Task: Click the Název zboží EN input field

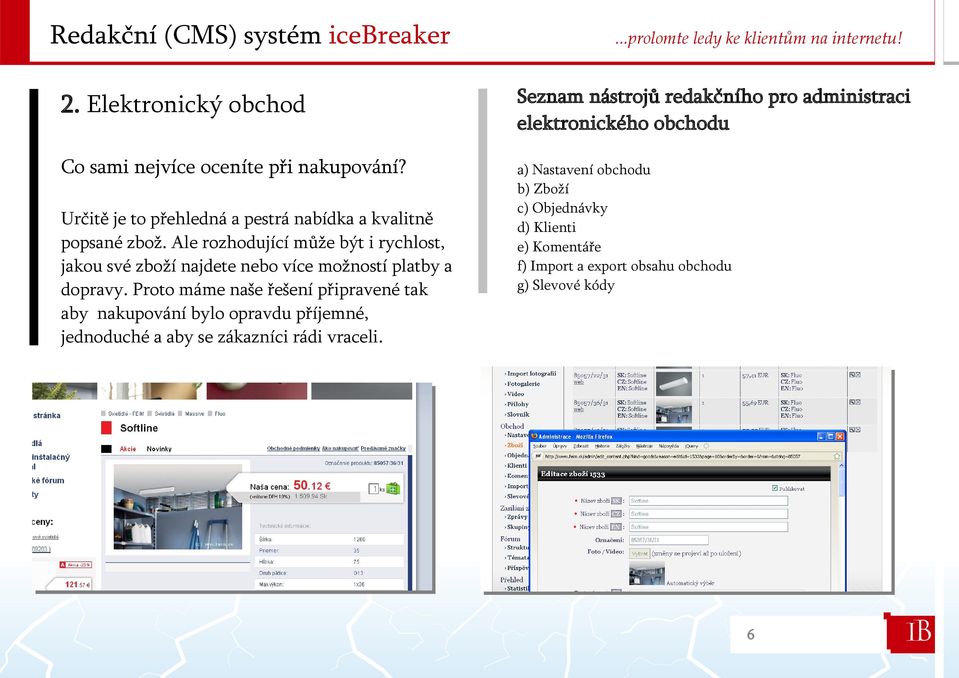Action: click(x=708, y=527)
